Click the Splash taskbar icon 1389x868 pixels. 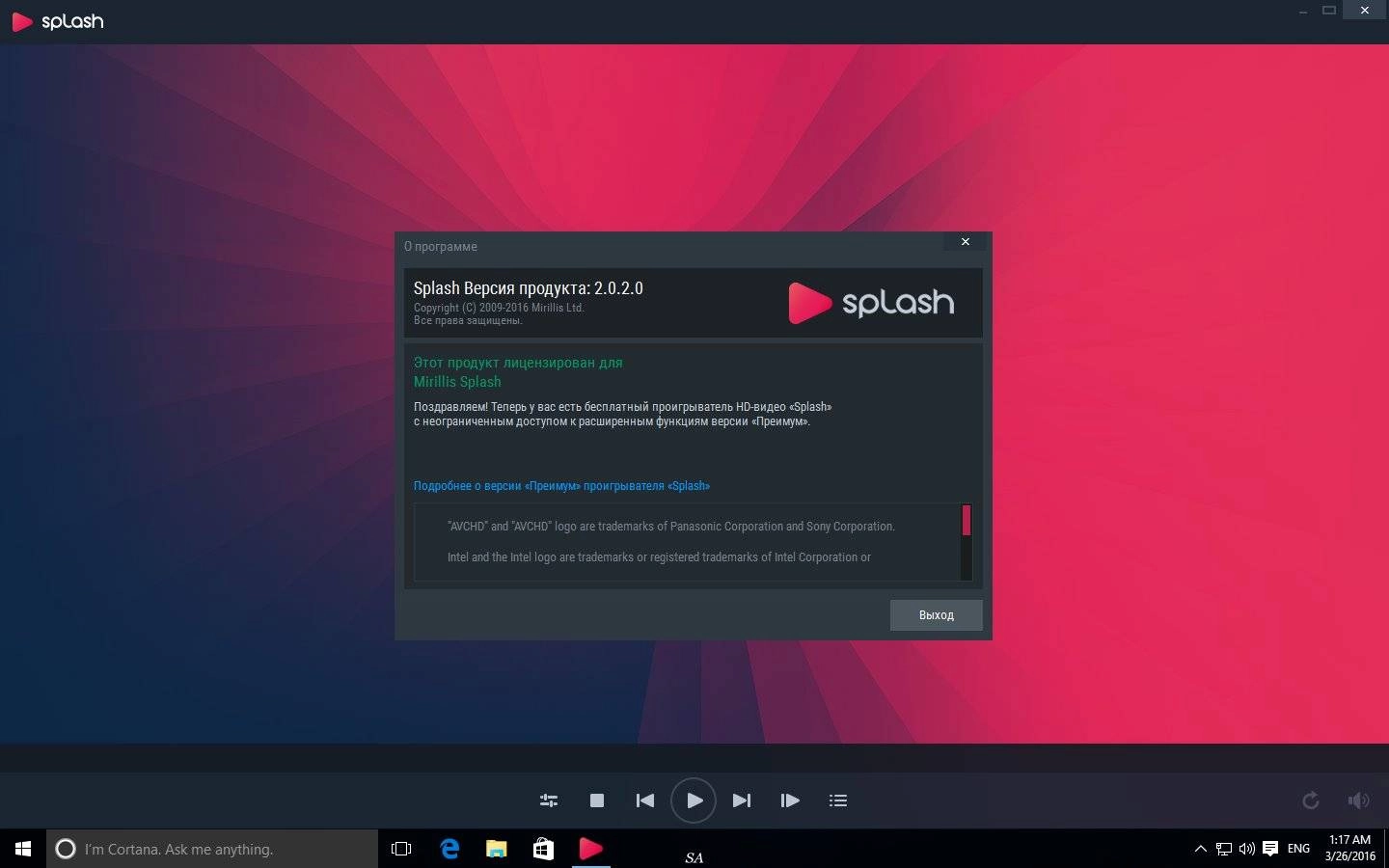point(590,849)
